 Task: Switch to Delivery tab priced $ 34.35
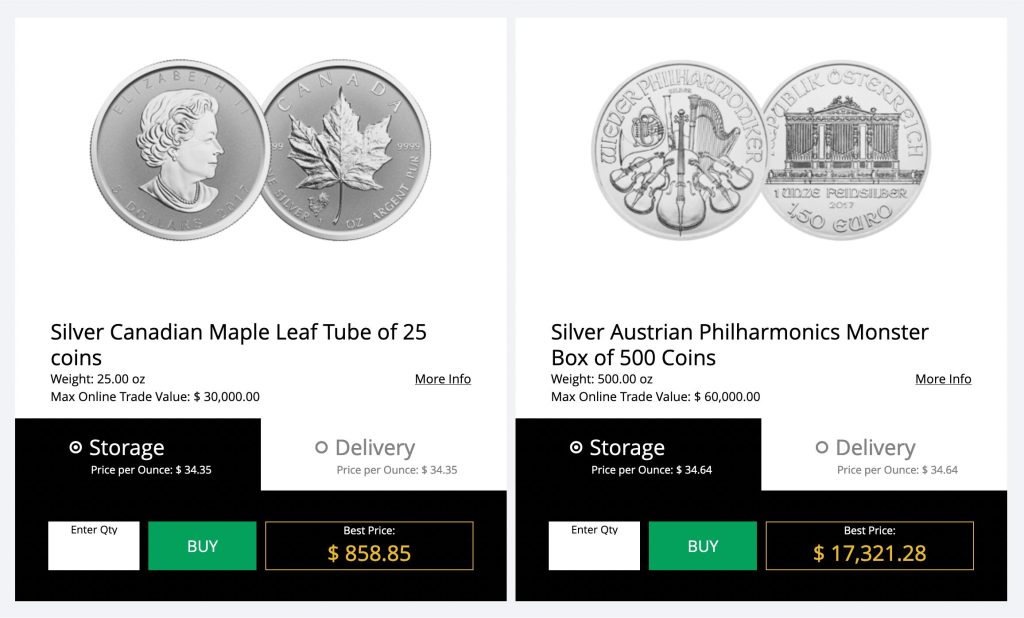384,455
